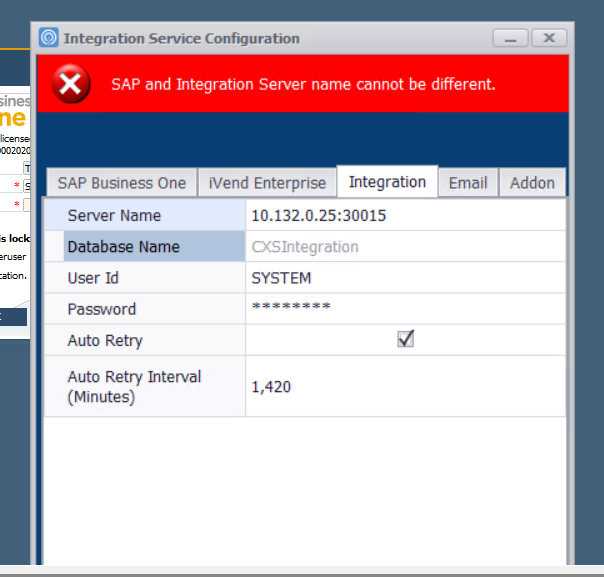604x577 pixels.
Task: Close the Integration Service Configuration window
Action: click(549, 38)
